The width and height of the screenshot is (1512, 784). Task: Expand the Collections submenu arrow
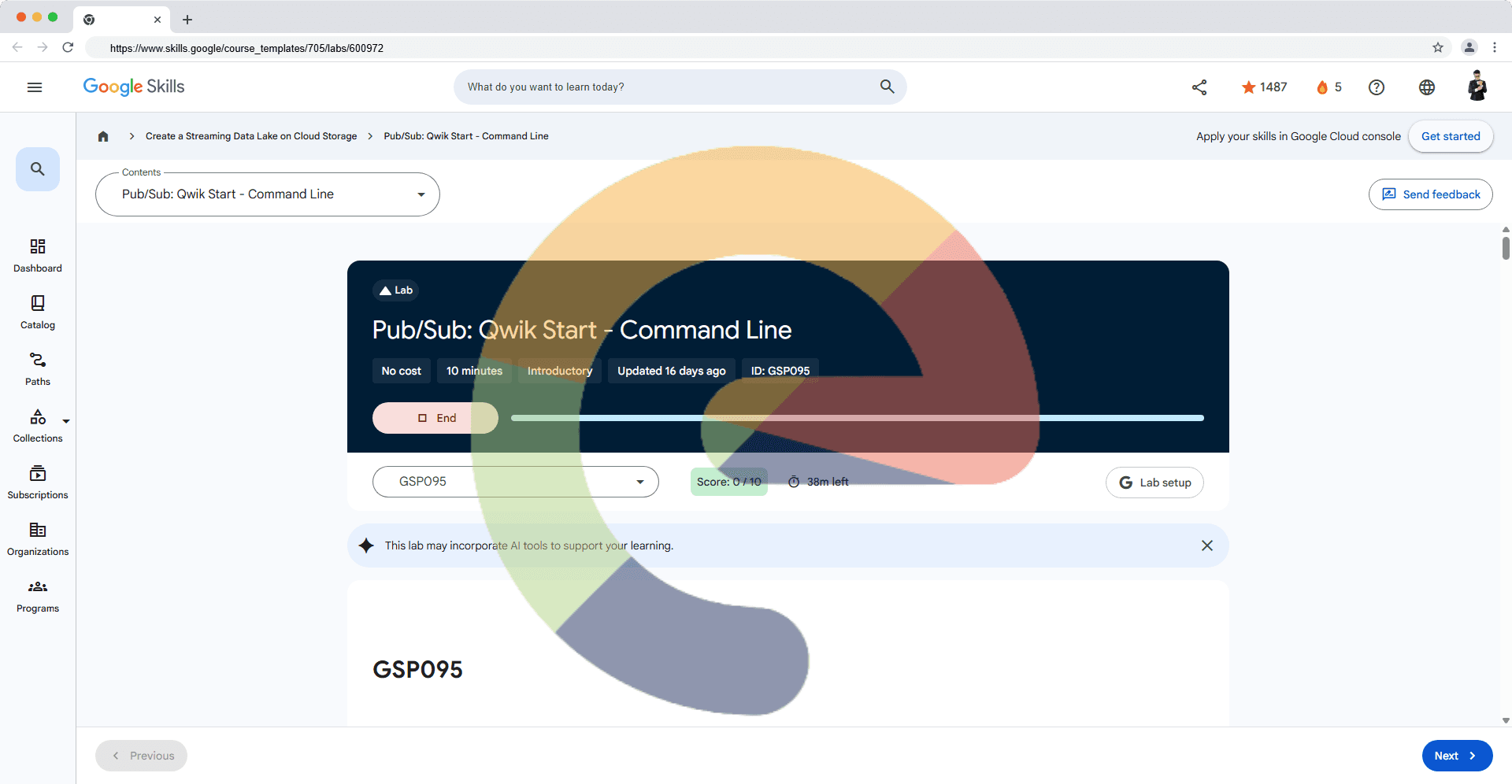coord(66,421)
